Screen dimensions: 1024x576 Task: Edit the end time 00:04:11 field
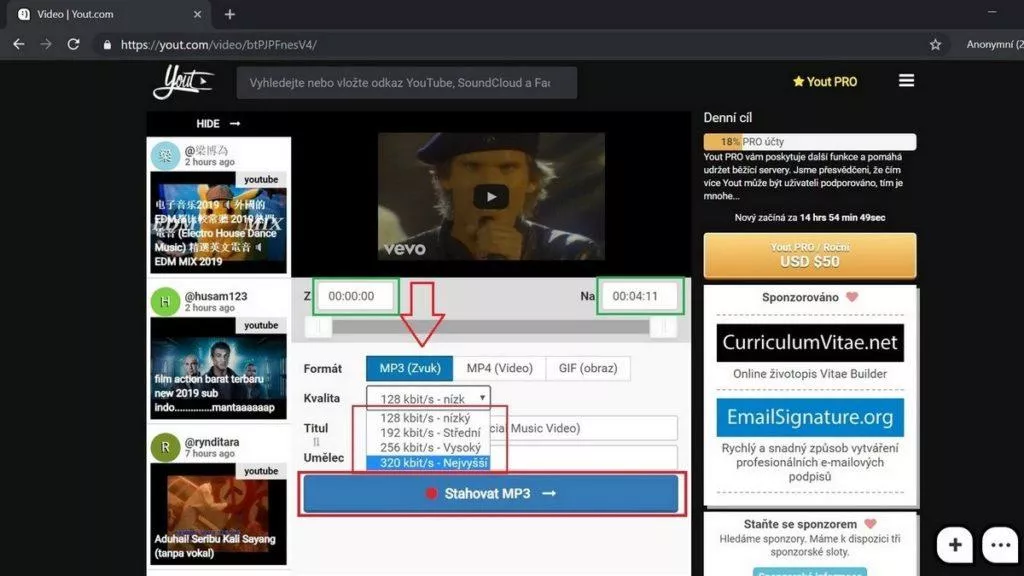coord(640,296)
